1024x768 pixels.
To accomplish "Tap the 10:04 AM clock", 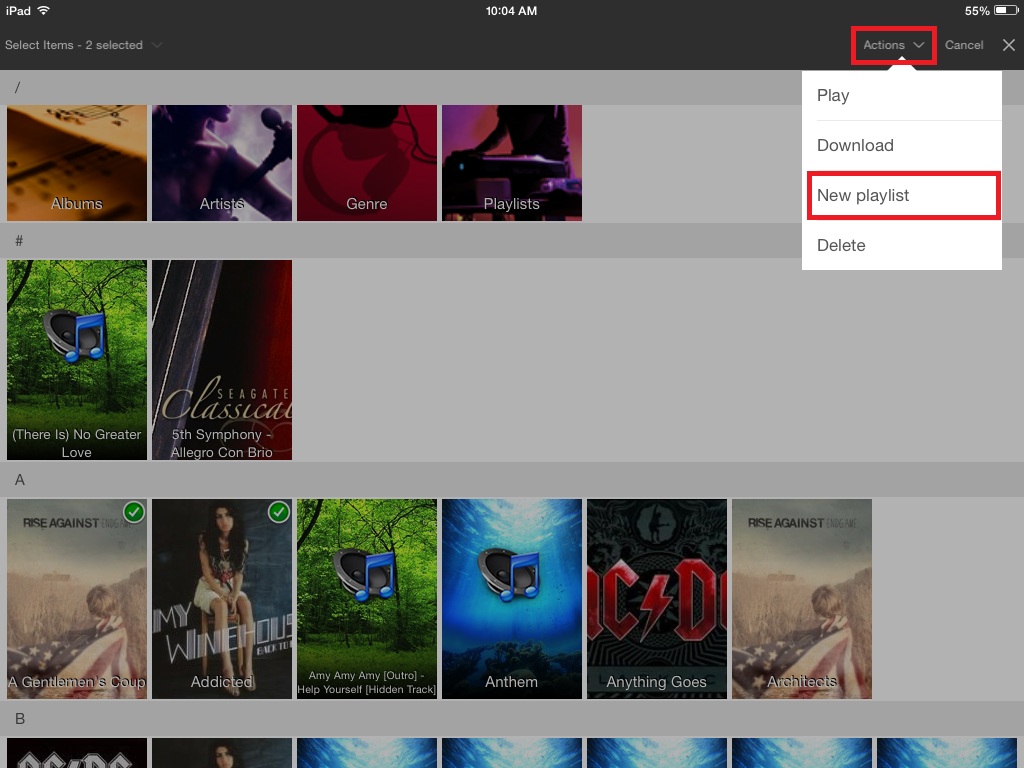I will [x=511, y=10].
